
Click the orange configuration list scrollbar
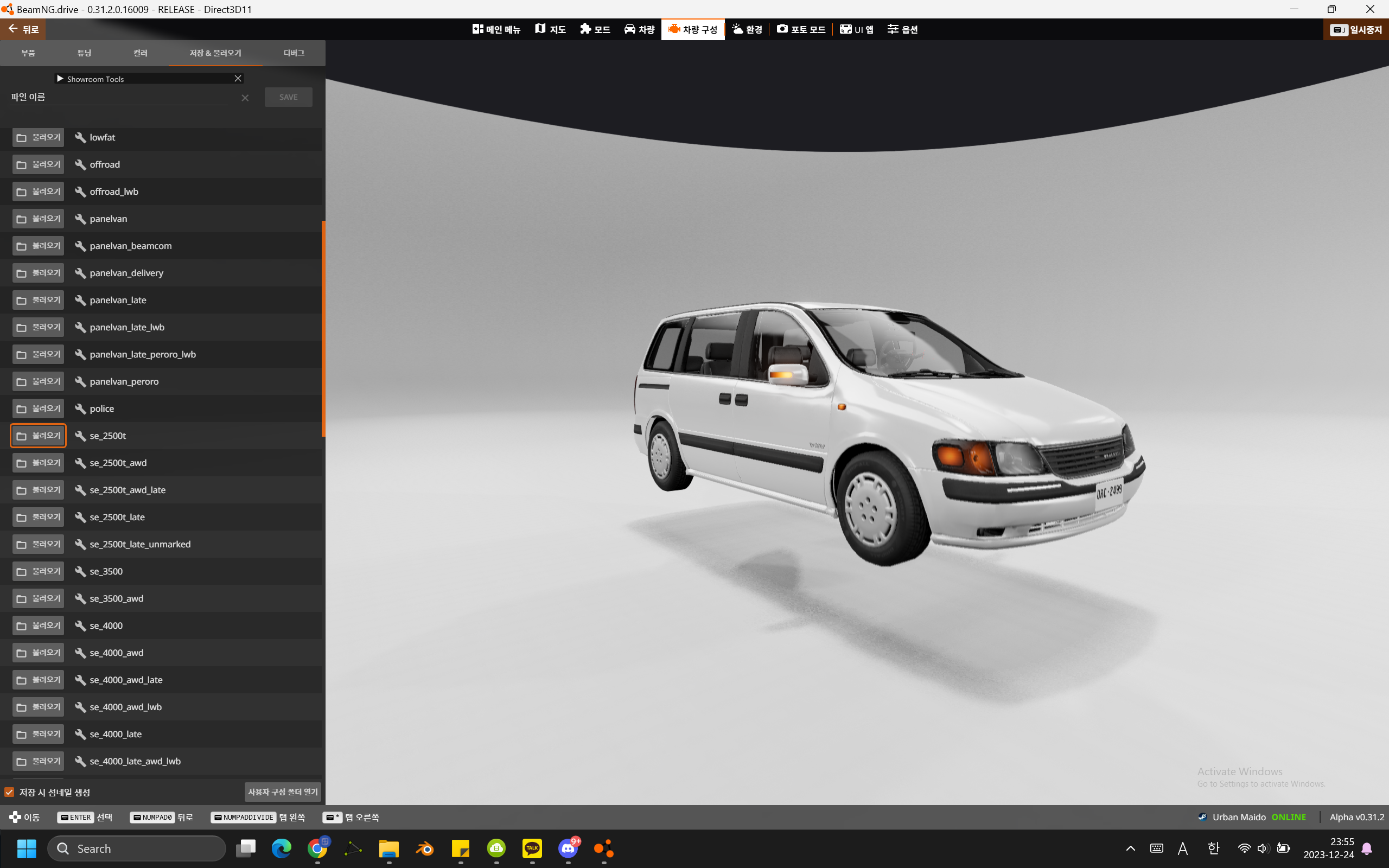pyautogui.click(x=323, y=328)
